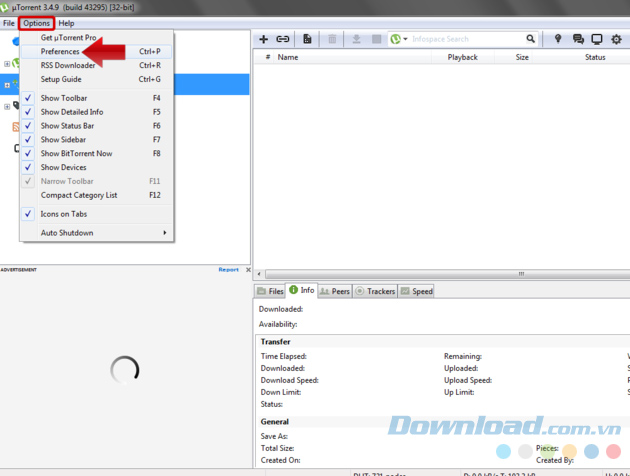630x476 pixels.
Task: Click the Stop square toolbar icon
Action: coord(376,39)
